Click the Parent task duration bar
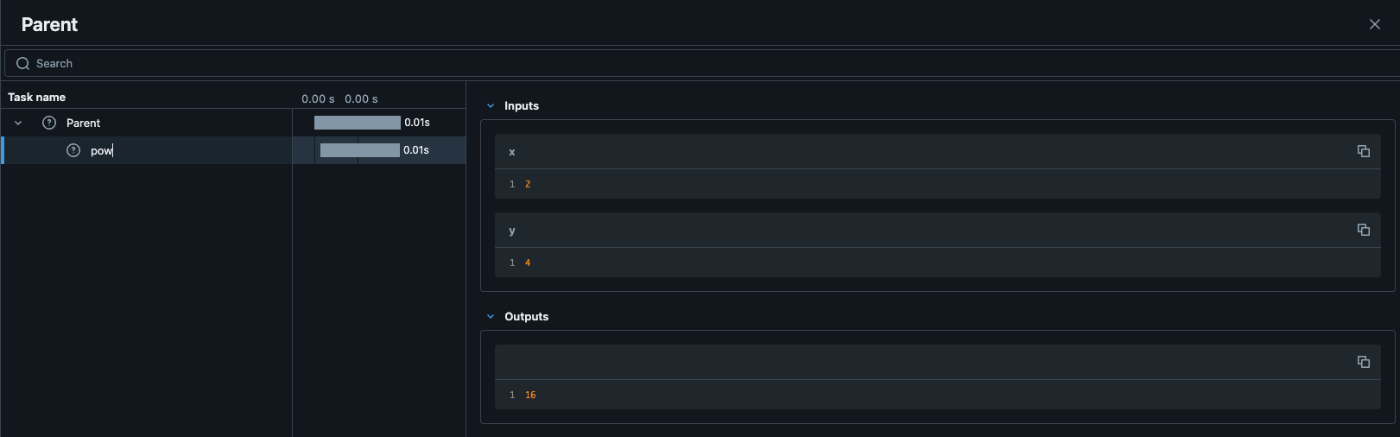 357,123
